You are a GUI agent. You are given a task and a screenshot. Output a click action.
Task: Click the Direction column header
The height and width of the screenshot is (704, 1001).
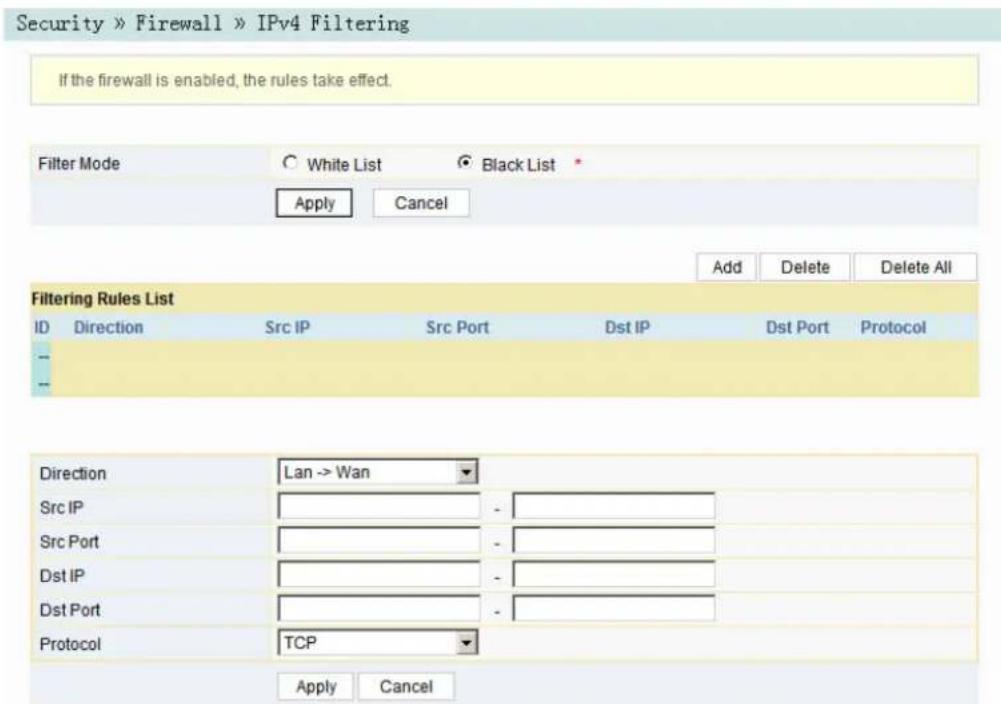tap(109, 327)
